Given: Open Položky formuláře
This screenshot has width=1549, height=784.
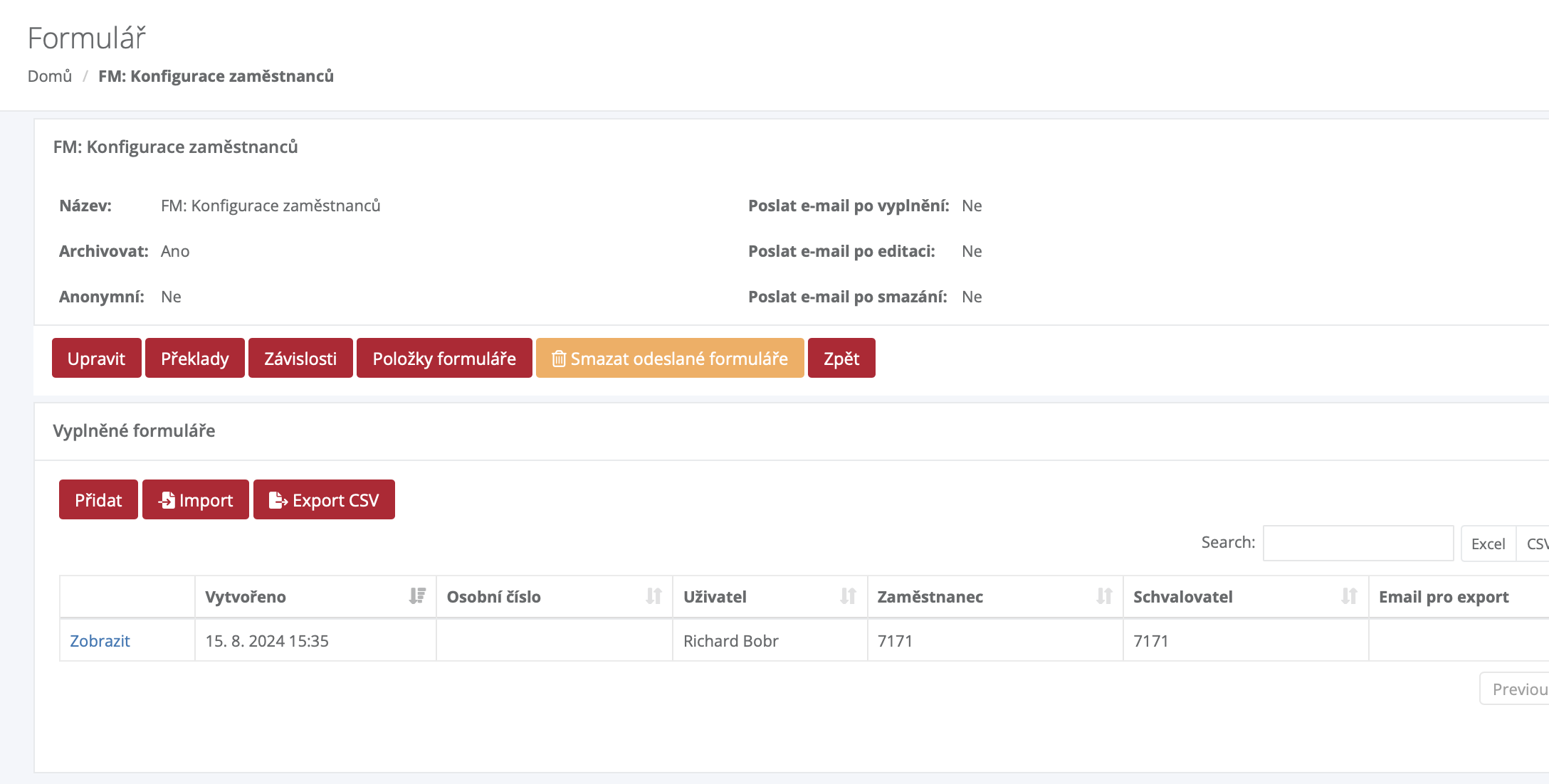Looking at the screenshot, I should pos(443,358).
